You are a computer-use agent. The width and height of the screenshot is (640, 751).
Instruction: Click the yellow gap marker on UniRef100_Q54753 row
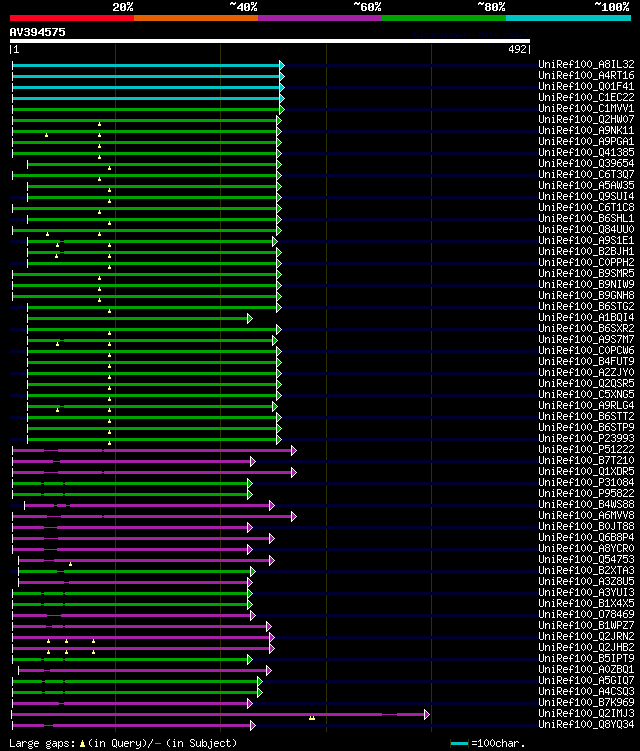[70, 564]
